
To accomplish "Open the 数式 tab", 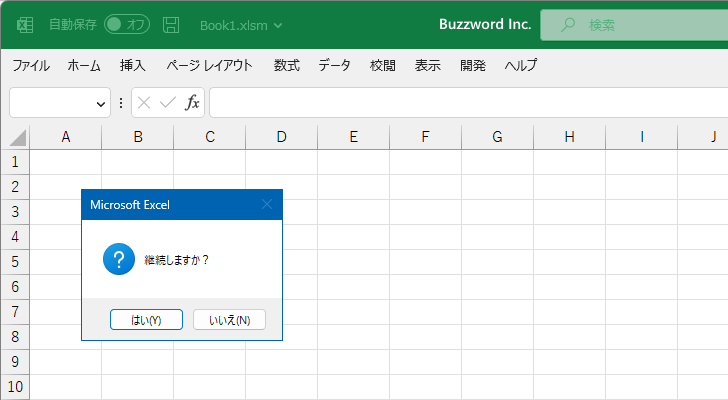I will coord(286,65).
